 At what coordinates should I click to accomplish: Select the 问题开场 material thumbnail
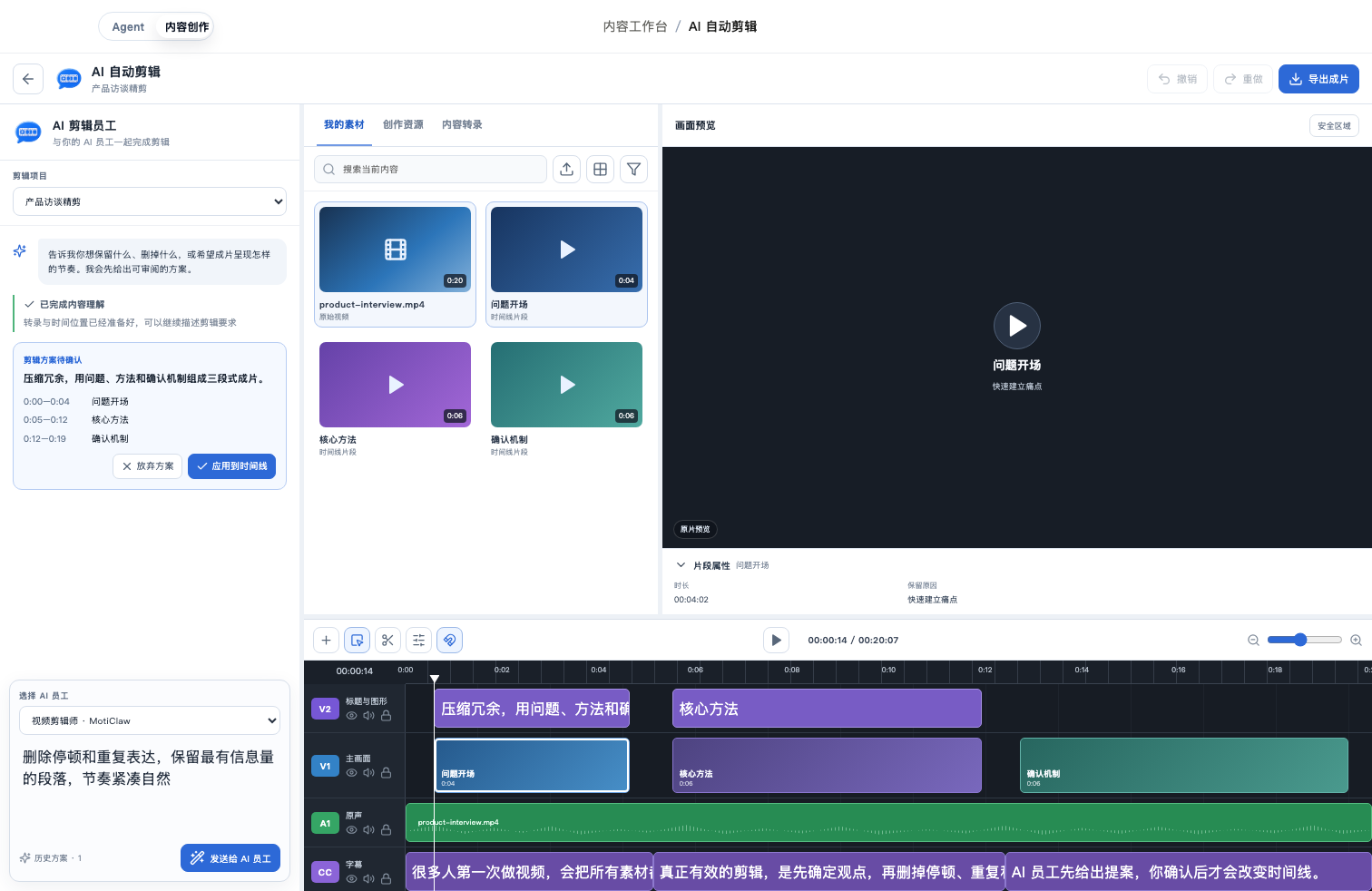point(566,250)
